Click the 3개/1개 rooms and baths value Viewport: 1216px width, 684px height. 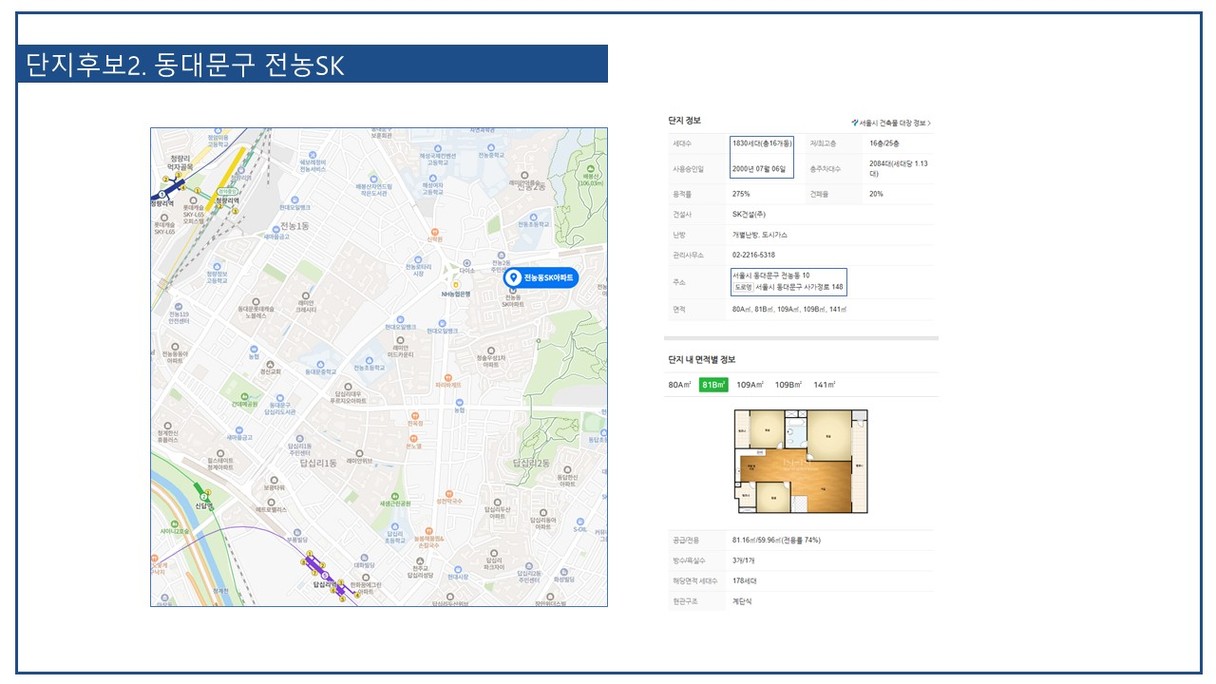pos(744,560)
